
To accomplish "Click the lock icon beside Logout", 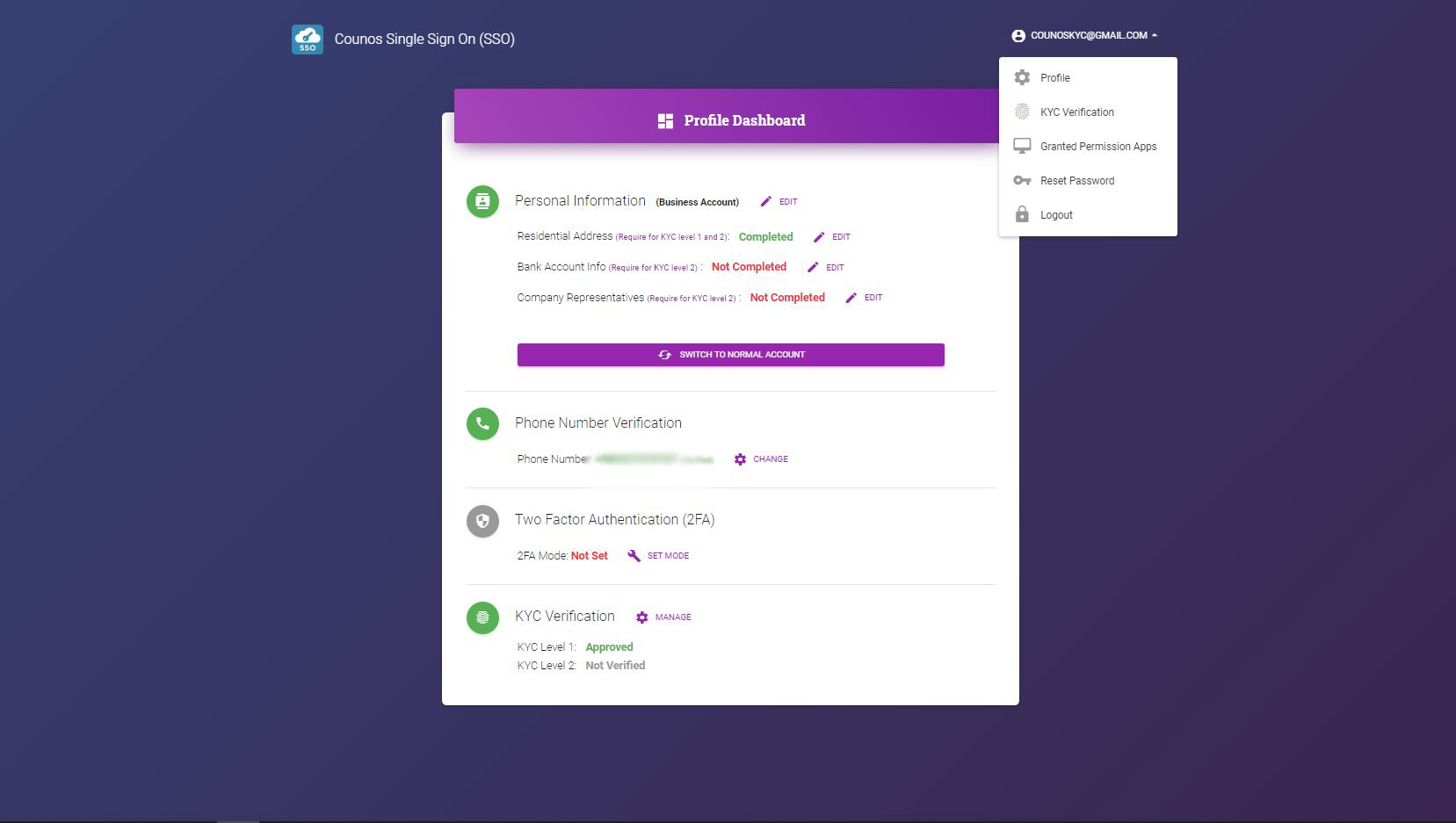I will (x=1022, y=214).
